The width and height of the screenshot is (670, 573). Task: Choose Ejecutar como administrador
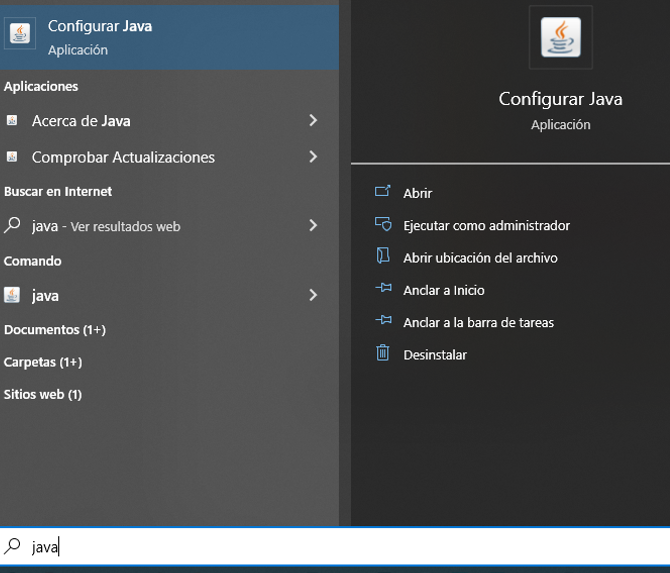click(x=486, y=226)
